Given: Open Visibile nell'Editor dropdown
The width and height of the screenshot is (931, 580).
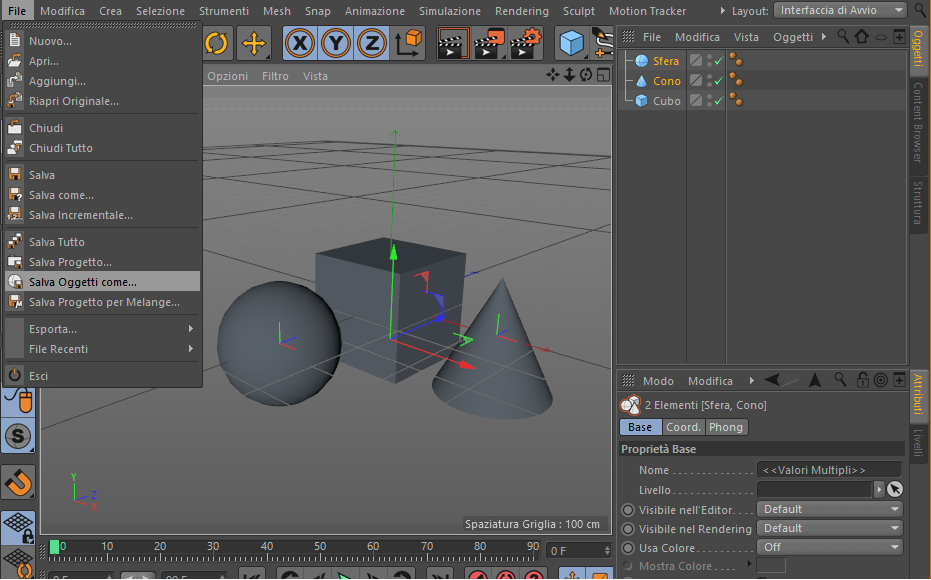Looking at the screenshot, I should point(829,509).
